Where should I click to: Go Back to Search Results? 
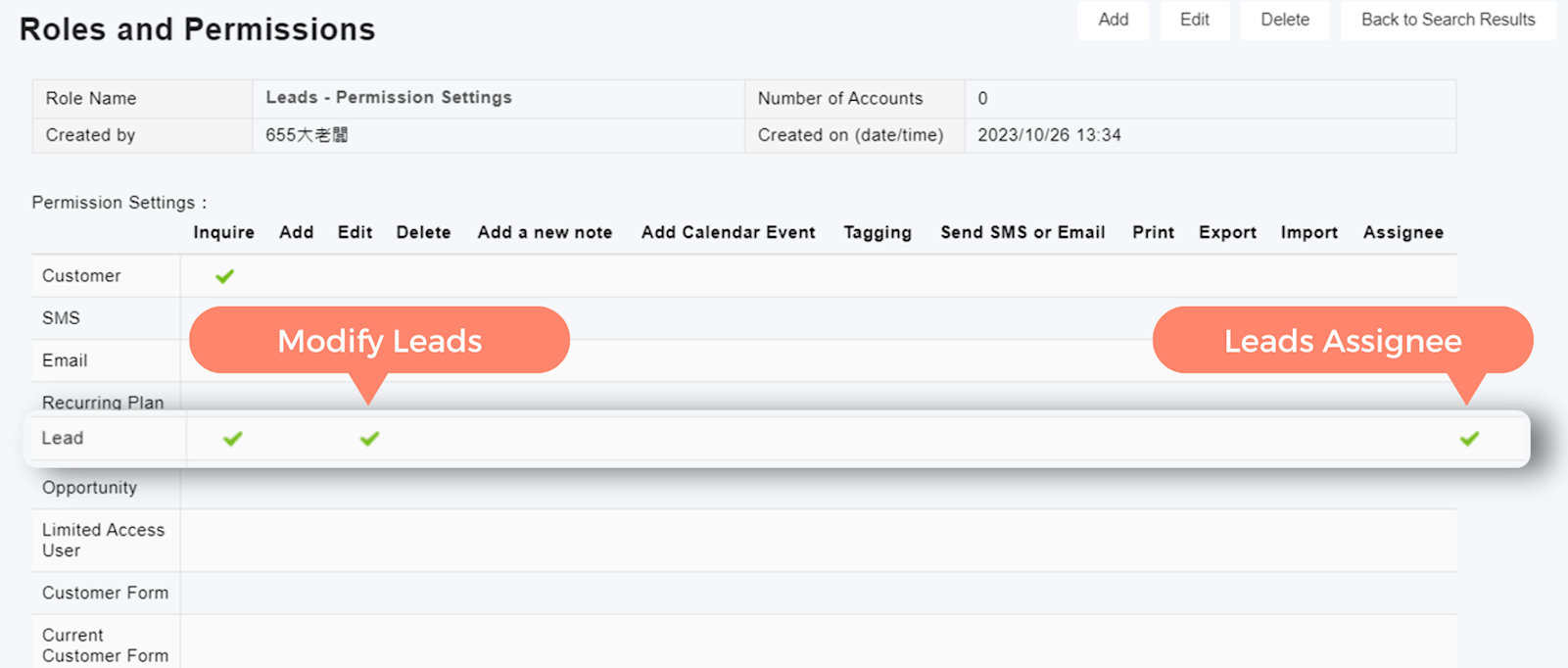pos(1448,20)
